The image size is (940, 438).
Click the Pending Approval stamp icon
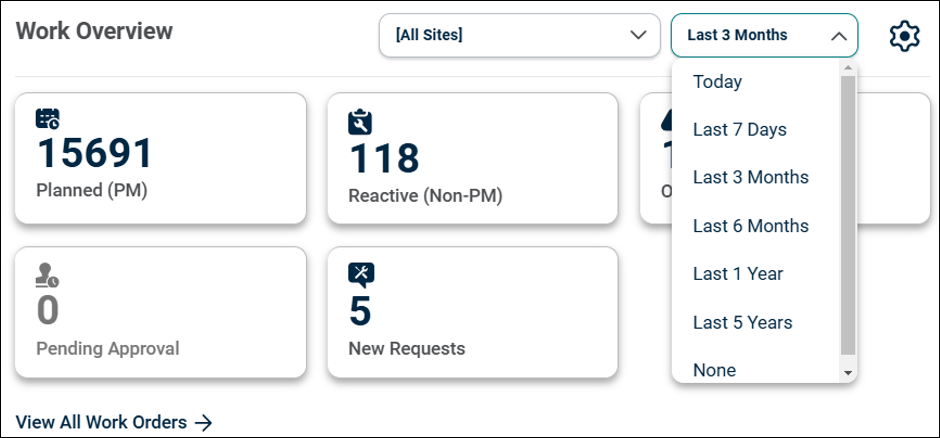click(x=47, y=275)
